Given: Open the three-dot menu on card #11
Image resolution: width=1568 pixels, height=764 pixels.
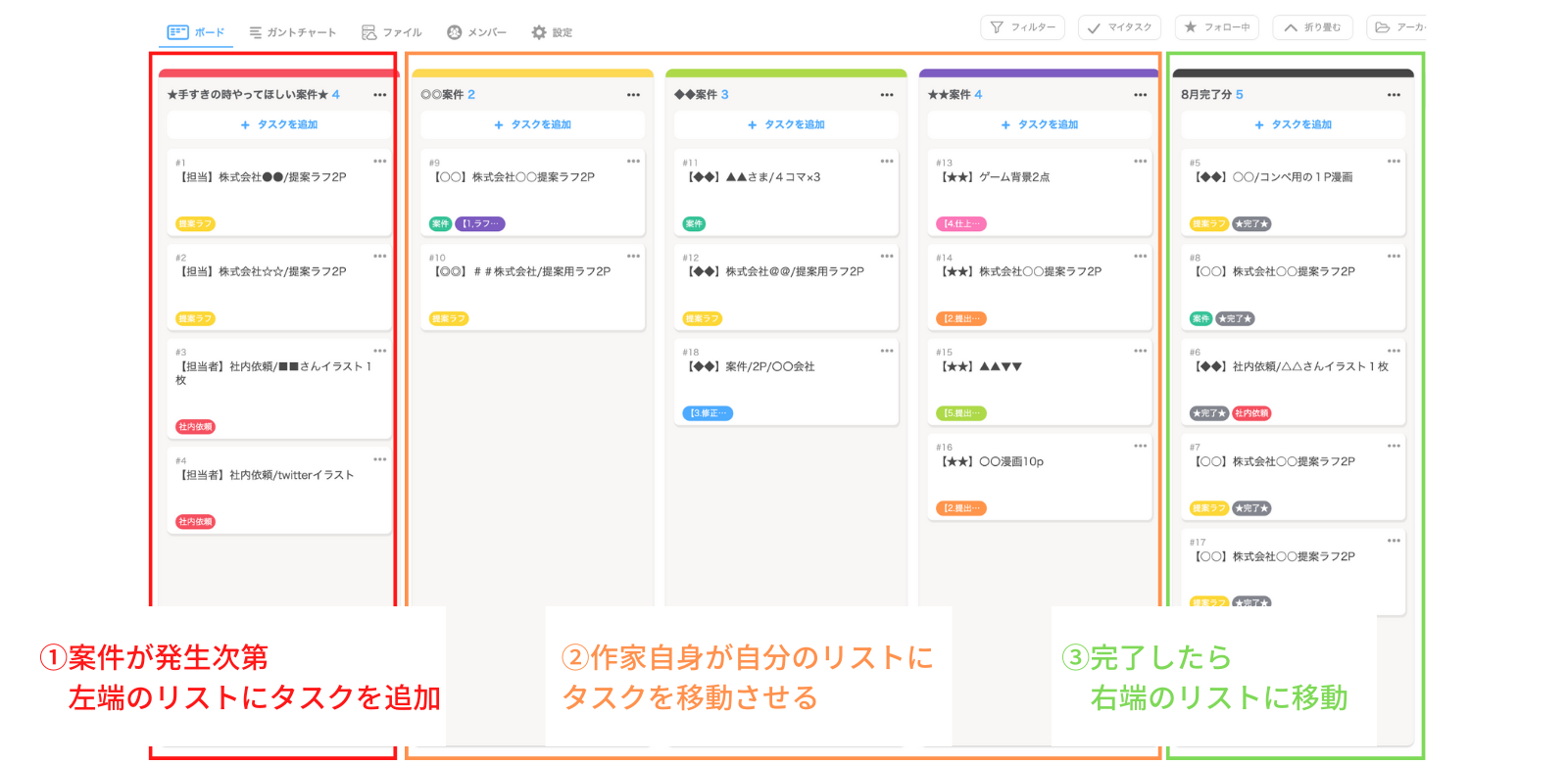Looking at the screenshot, I should pyautogui.click(x=887, y=161).
